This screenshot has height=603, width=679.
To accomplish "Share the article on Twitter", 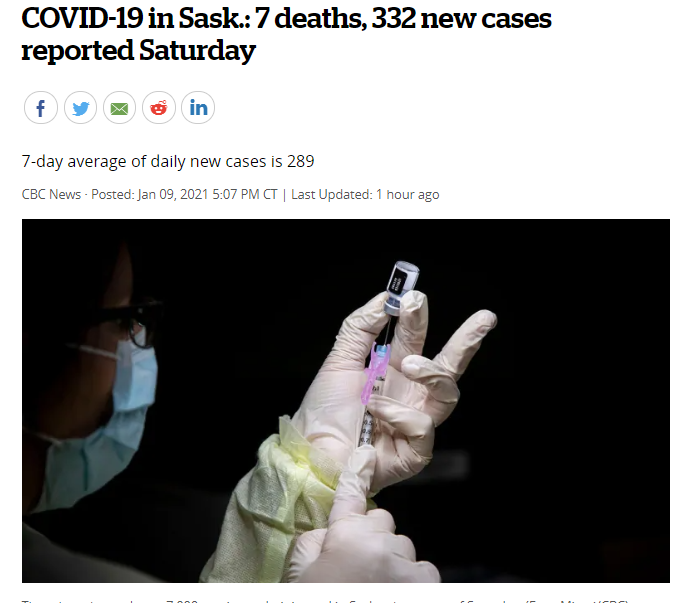I will click(80, 107).
